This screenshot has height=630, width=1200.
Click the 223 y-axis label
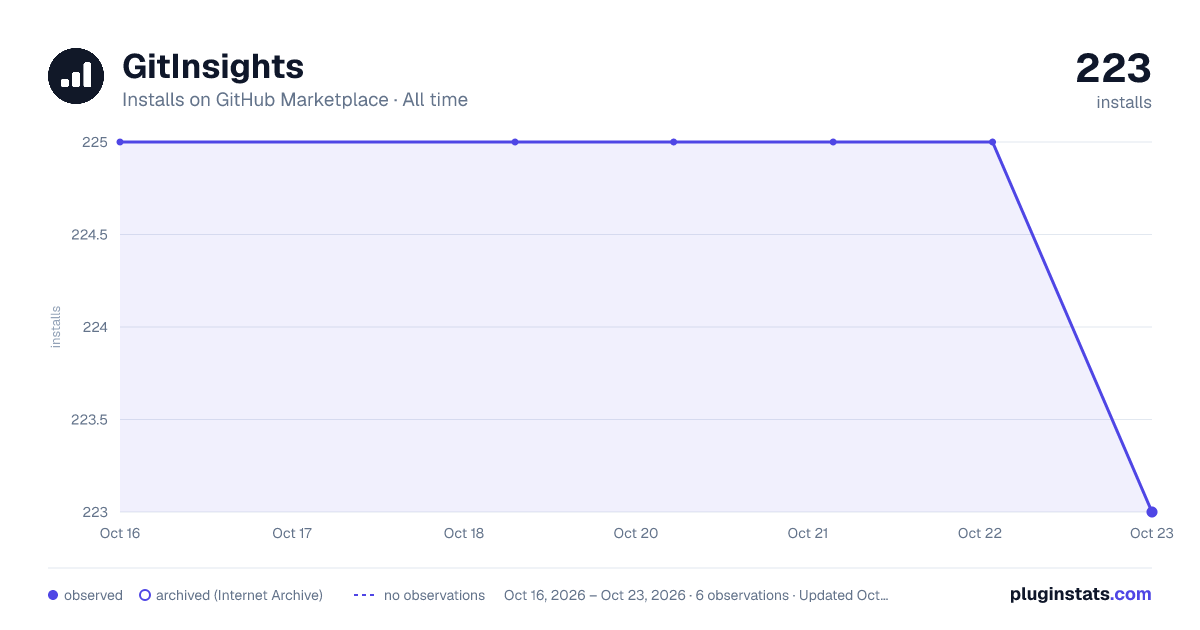95,512
